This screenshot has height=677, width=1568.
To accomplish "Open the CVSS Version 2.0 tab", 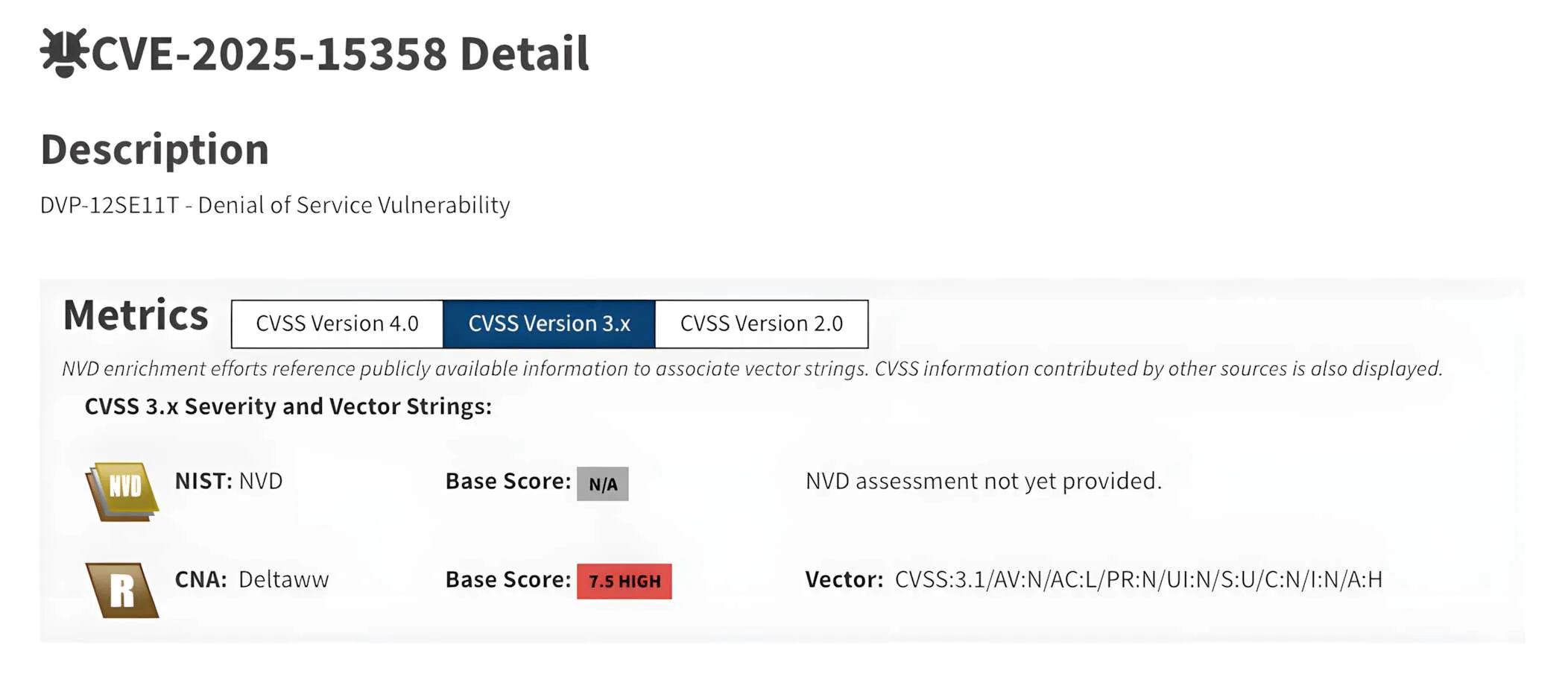I will coord(762,324).
